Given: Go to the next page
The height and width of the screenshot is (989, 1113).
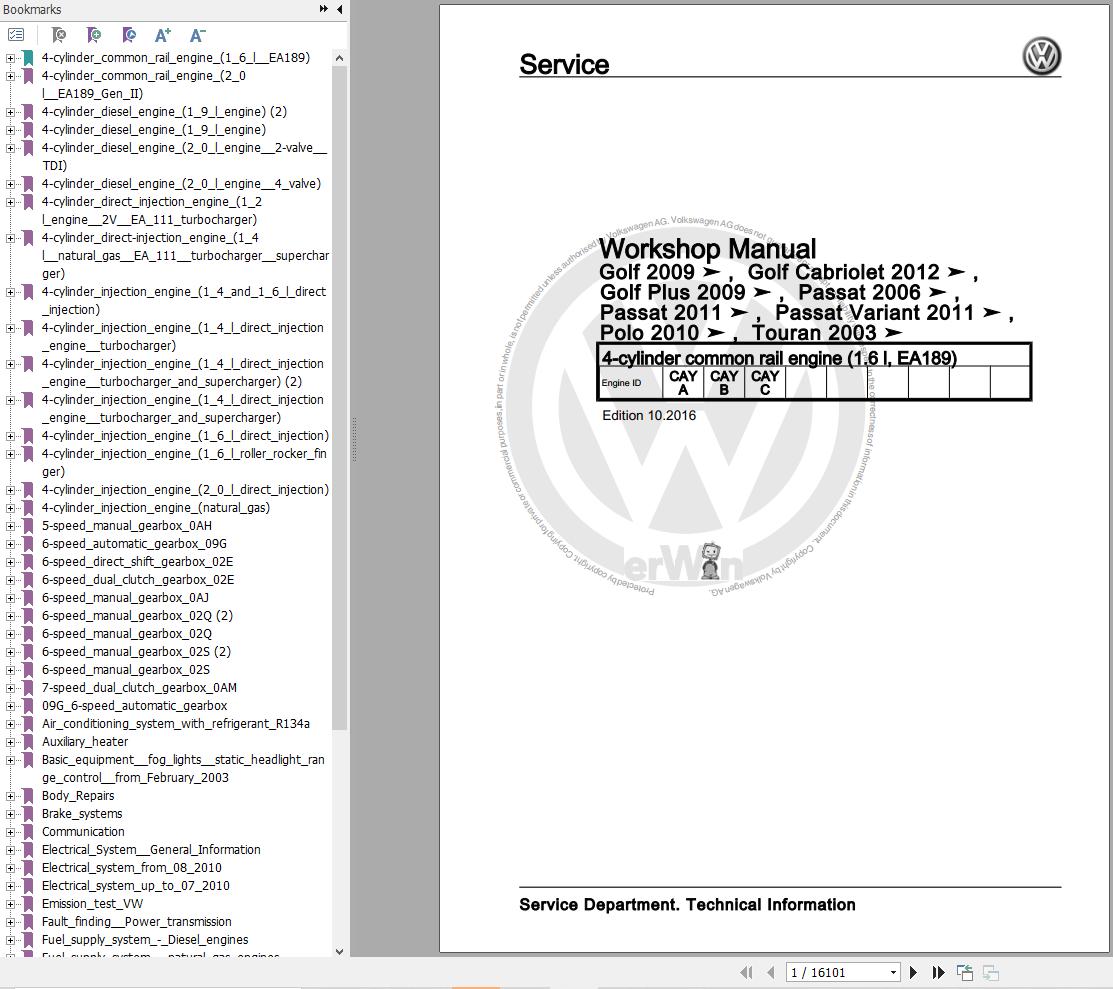Looking at the screenshot, I should 914,973.
